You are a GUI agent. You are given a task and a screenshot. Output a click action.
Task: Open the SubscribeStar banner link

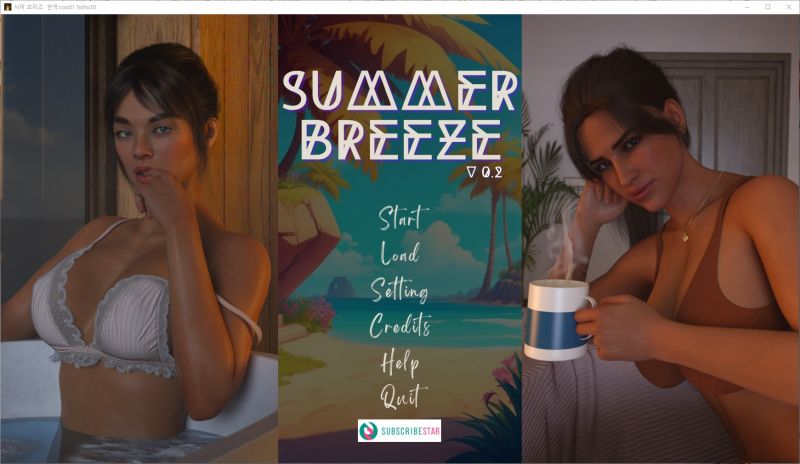click(x=399, y=431)
